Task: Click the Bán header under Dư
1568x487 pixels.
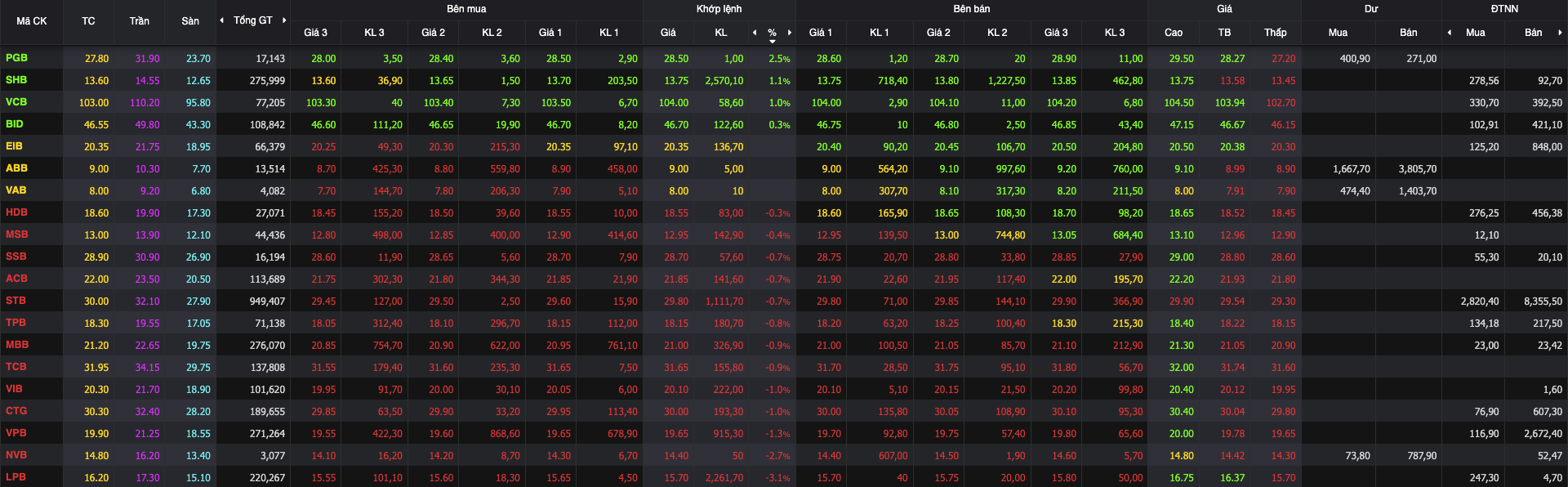Action: (x=1409, y=33)
